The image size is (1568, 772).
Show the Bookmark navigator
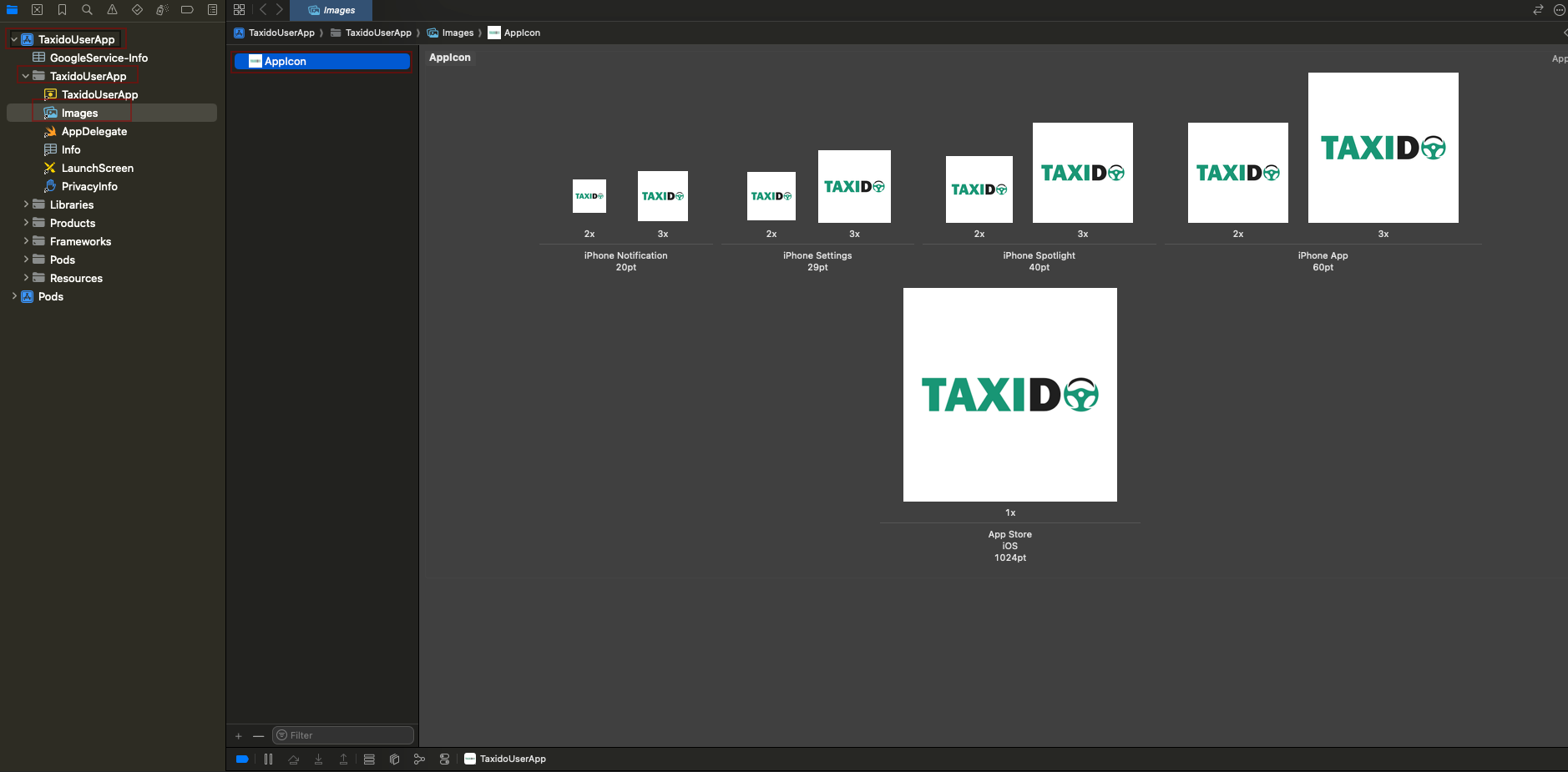pos(62,10)
